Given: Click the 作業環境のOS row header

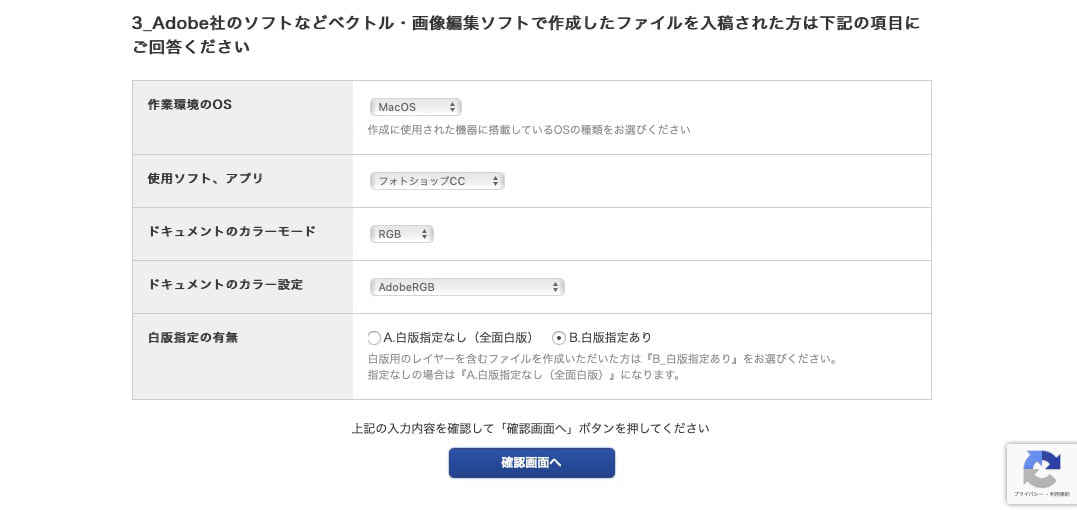Looking at the screenshot, I should pyautogui.click(x=190, y=105).
